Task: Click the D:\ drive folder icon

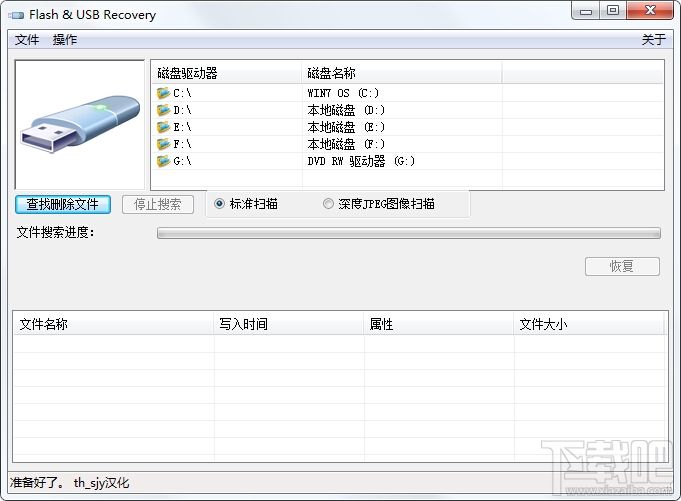Action: (x=163, y=110)
